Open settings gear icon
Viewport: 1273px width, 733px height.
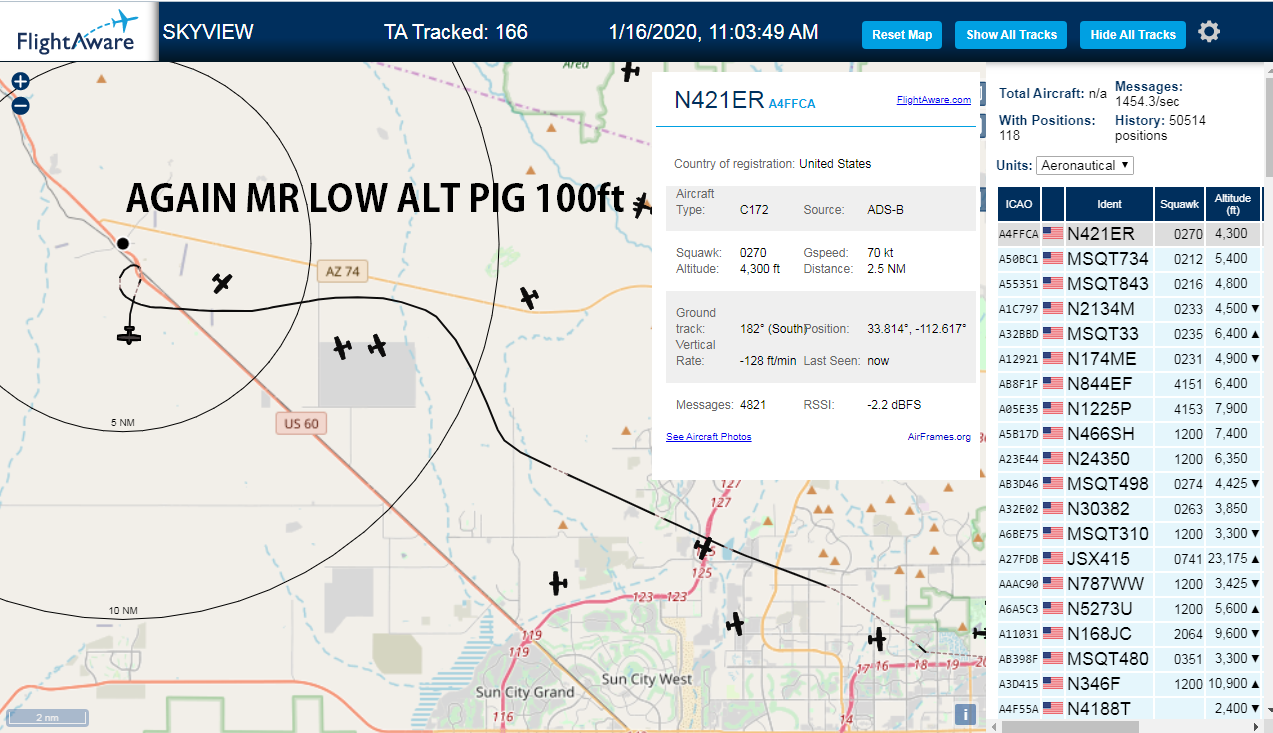point(1209,32)
